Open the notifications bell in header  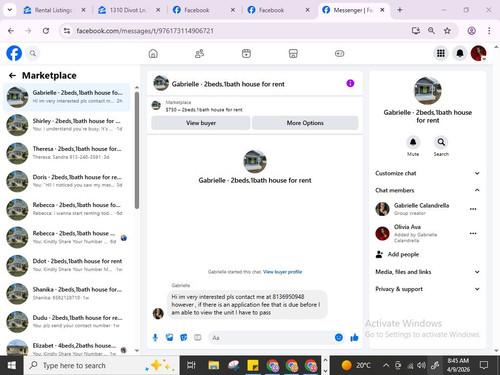(460, 53)
